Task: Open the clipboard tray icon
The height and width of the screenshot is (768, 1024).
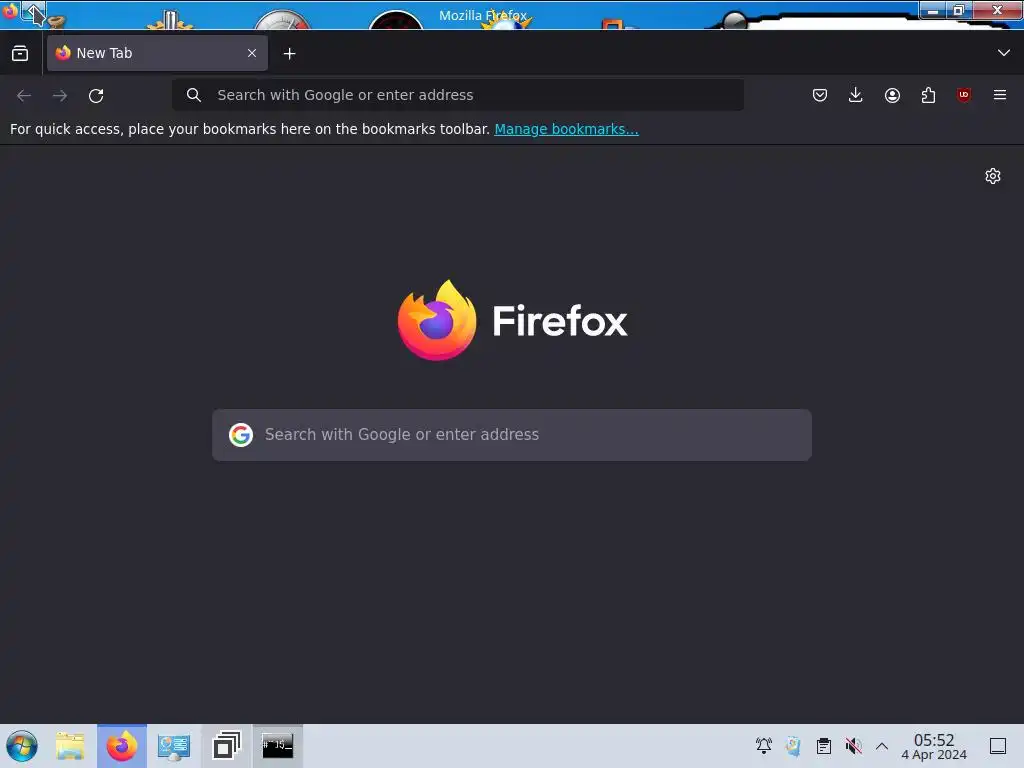Action: coord(824,746)
